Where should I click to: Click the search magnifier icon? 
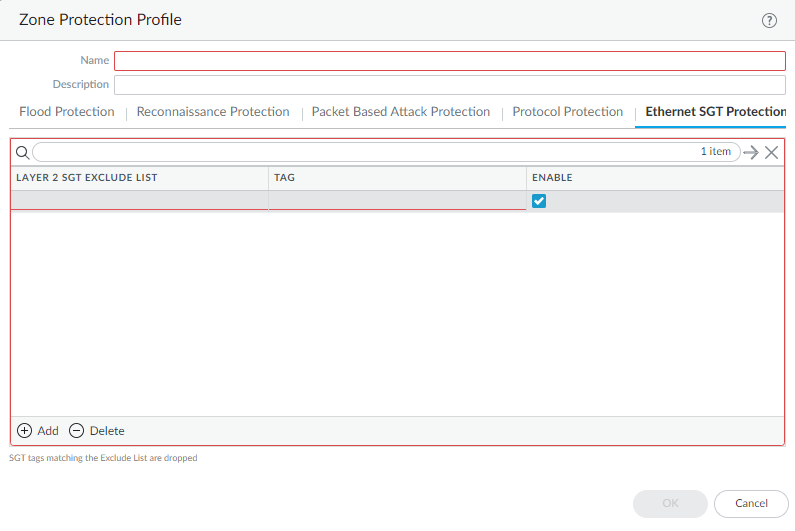22,152
